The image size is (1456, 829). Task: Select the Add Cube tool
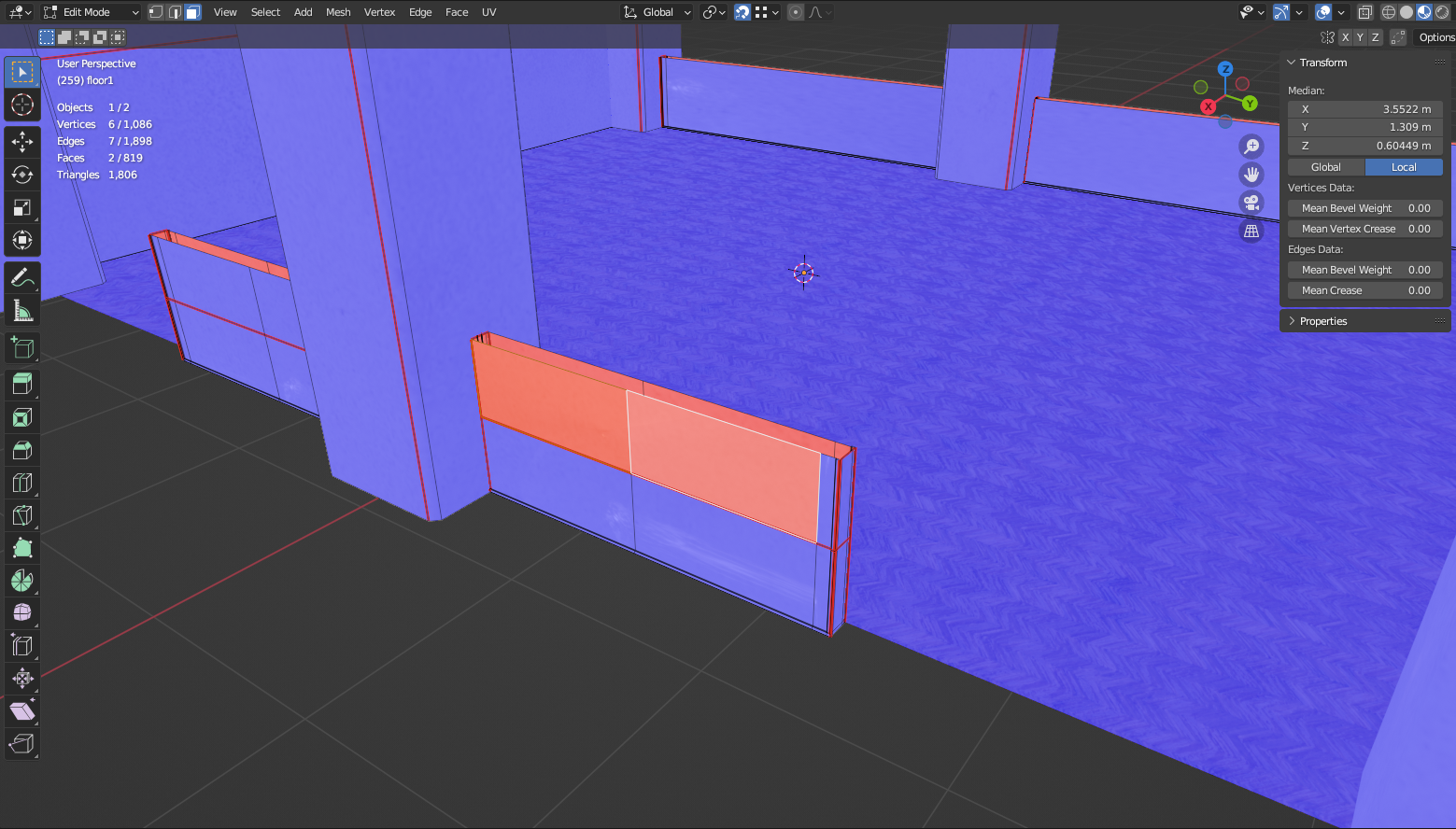(x=22, y=347)
